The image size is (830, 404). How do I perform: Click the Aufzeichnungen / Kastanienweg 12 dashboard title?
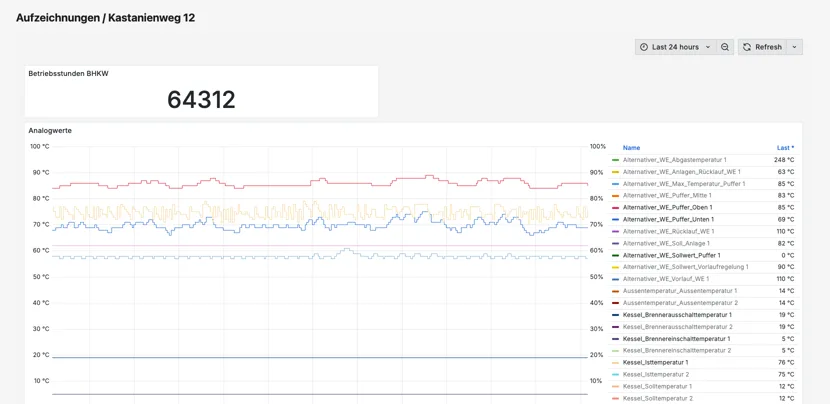(105, 17)
